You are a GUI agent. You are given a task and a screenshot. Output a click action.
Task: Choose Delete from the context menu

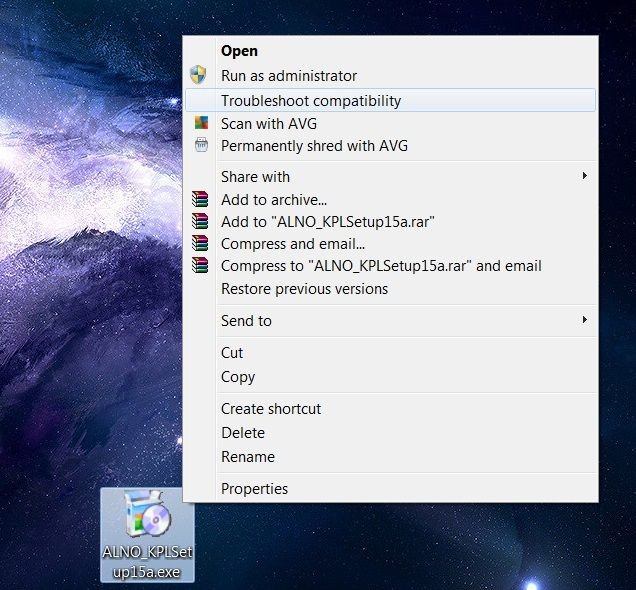coord(243,433)
